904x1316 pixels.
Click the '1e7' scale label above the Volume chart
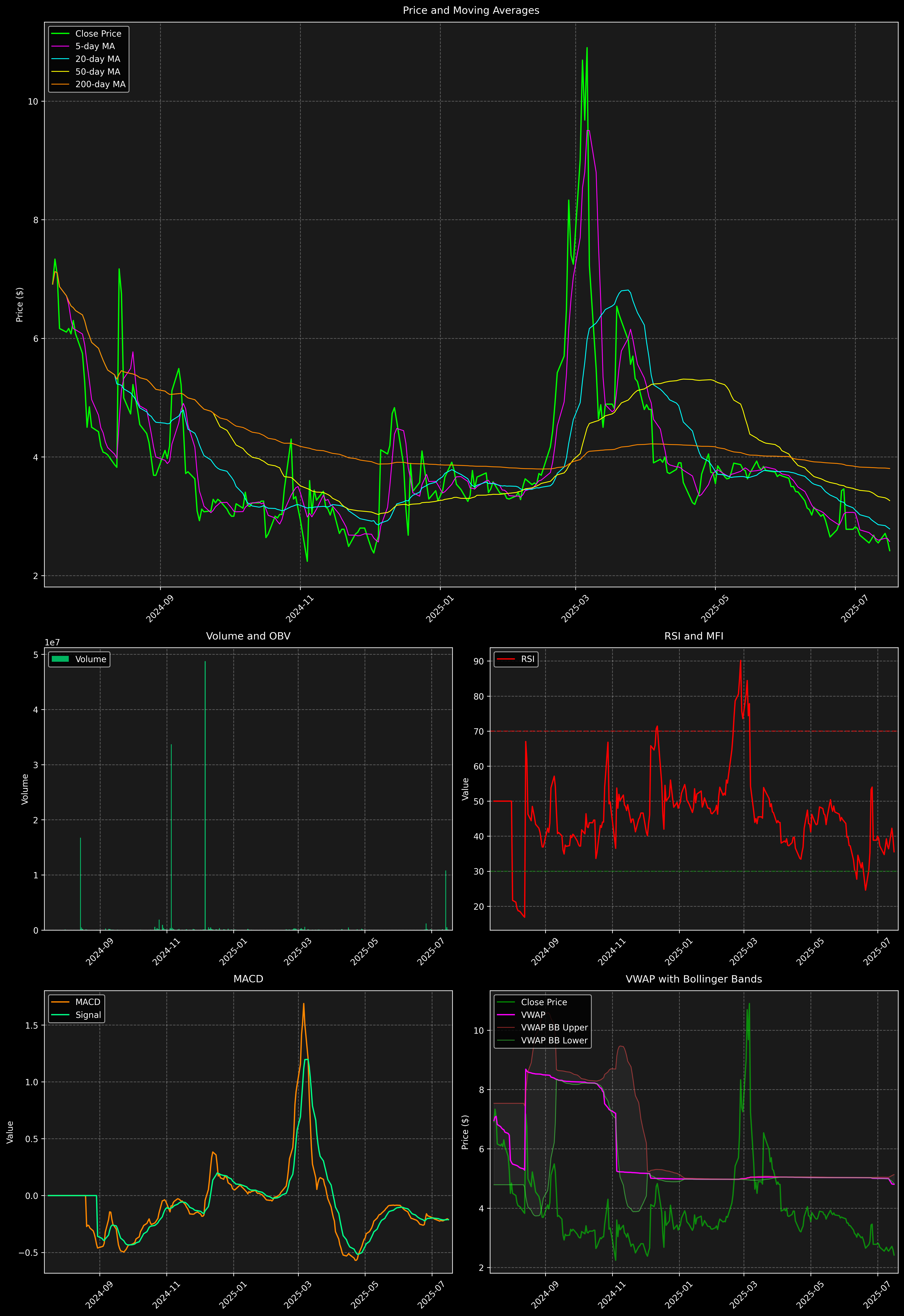(53, 643)
